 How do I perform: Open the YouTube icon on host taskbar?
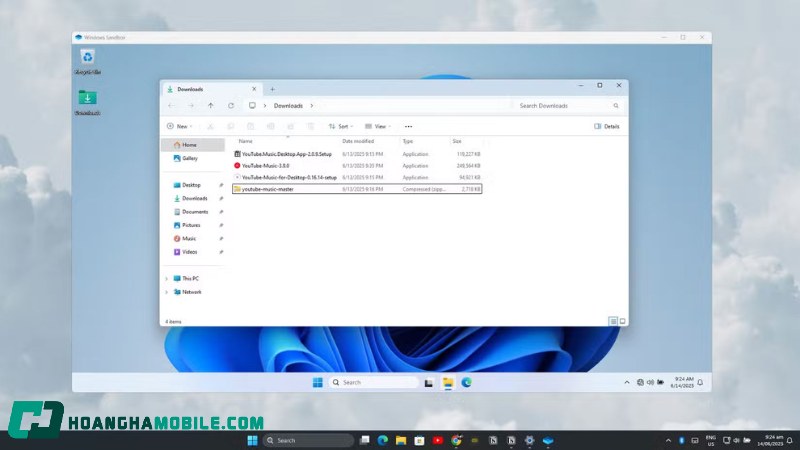(x=437, y=440)
